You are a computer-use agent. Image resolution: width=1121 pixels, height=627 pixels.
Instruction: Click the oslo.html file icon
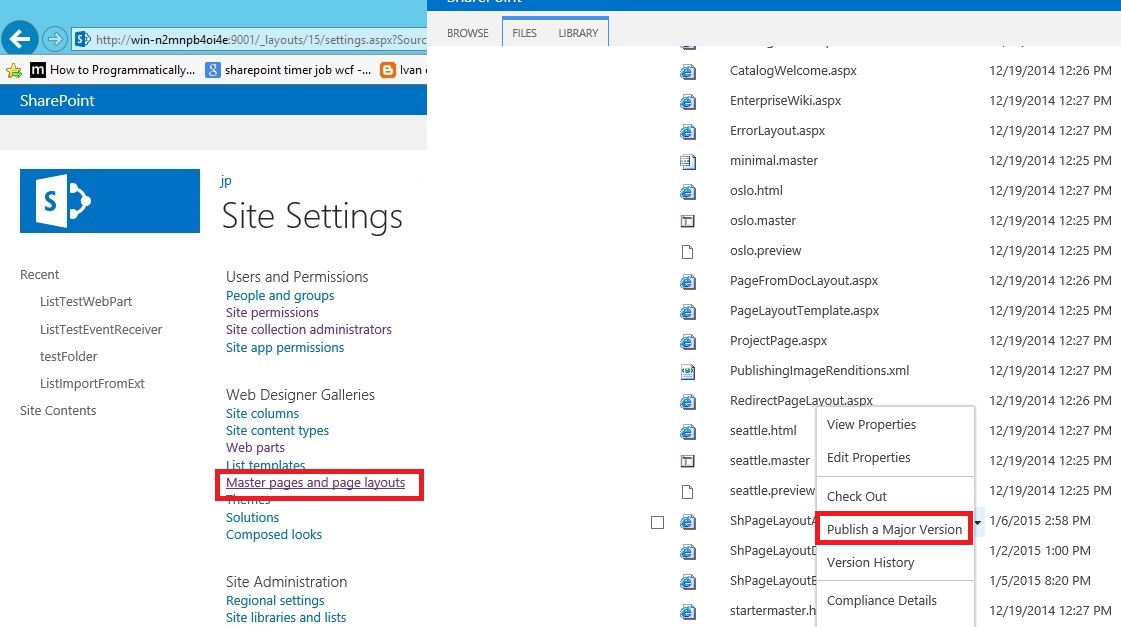[688, 192]
